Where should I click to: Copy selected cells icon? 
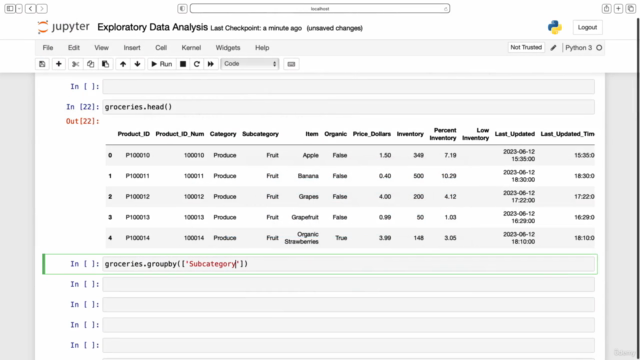tap(90, 64)
